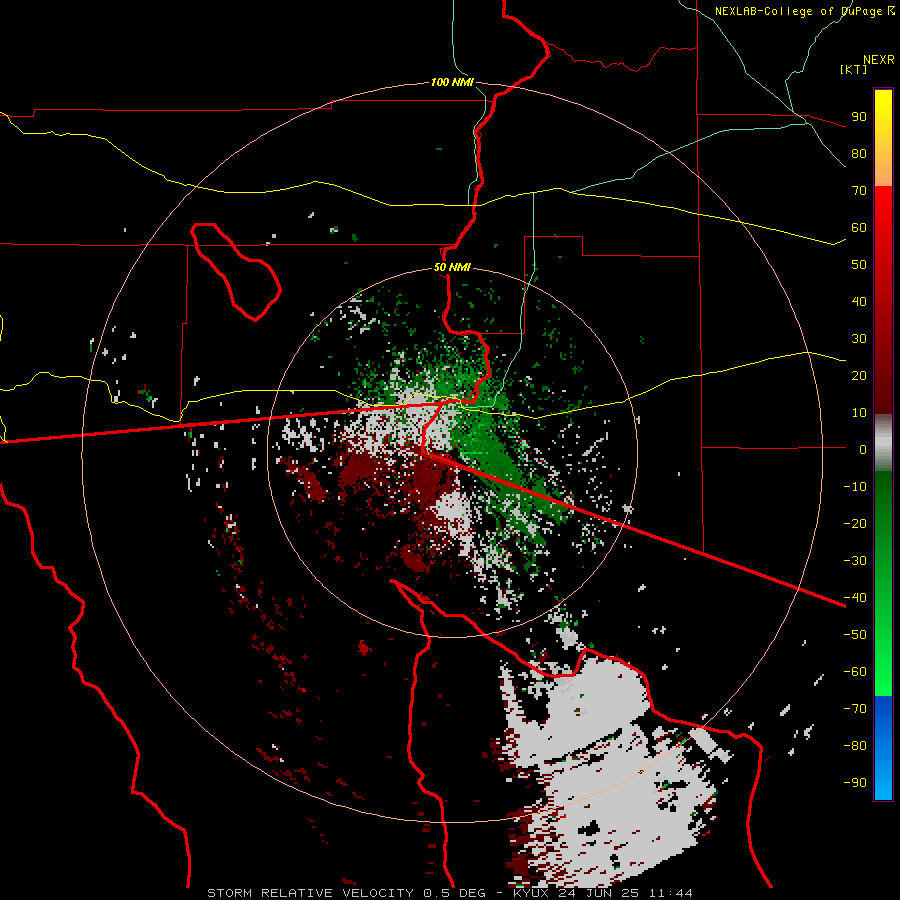
Task: Click the 20 value on the velocity scale
Action: 859,375
